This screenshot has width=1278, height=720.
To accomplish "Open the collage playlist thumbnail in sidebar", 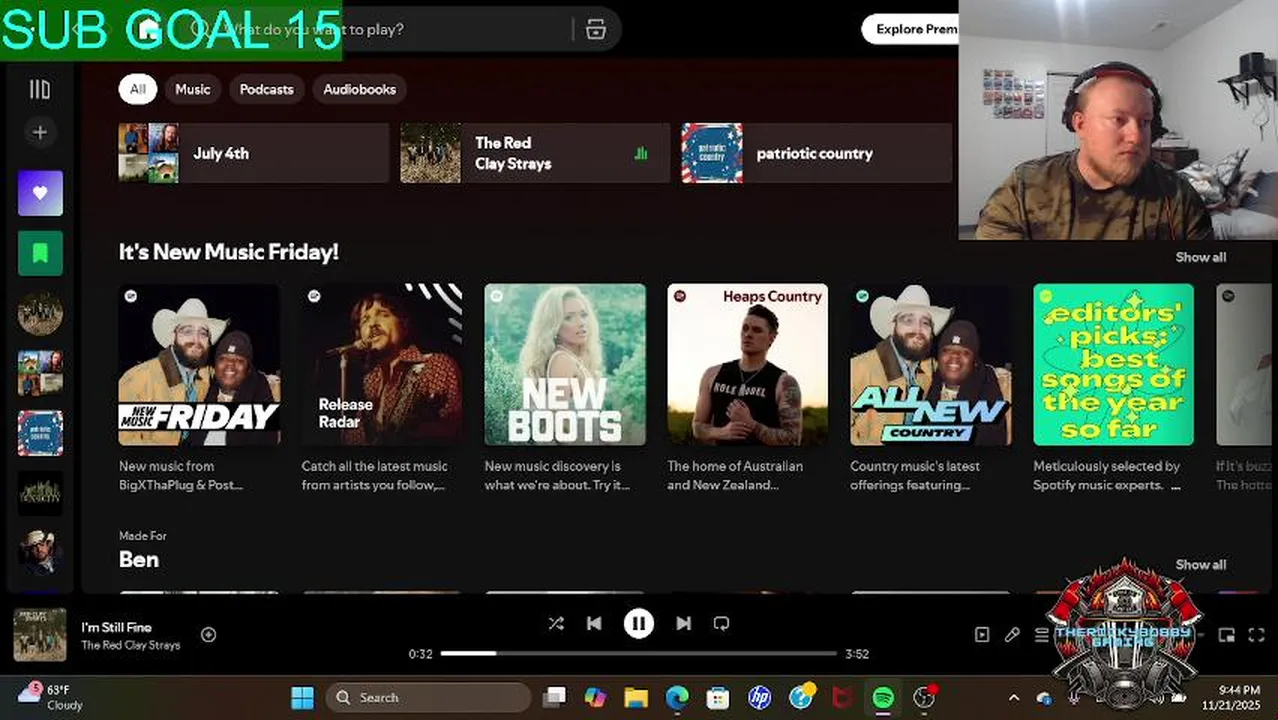I will (x=40, y=373).
